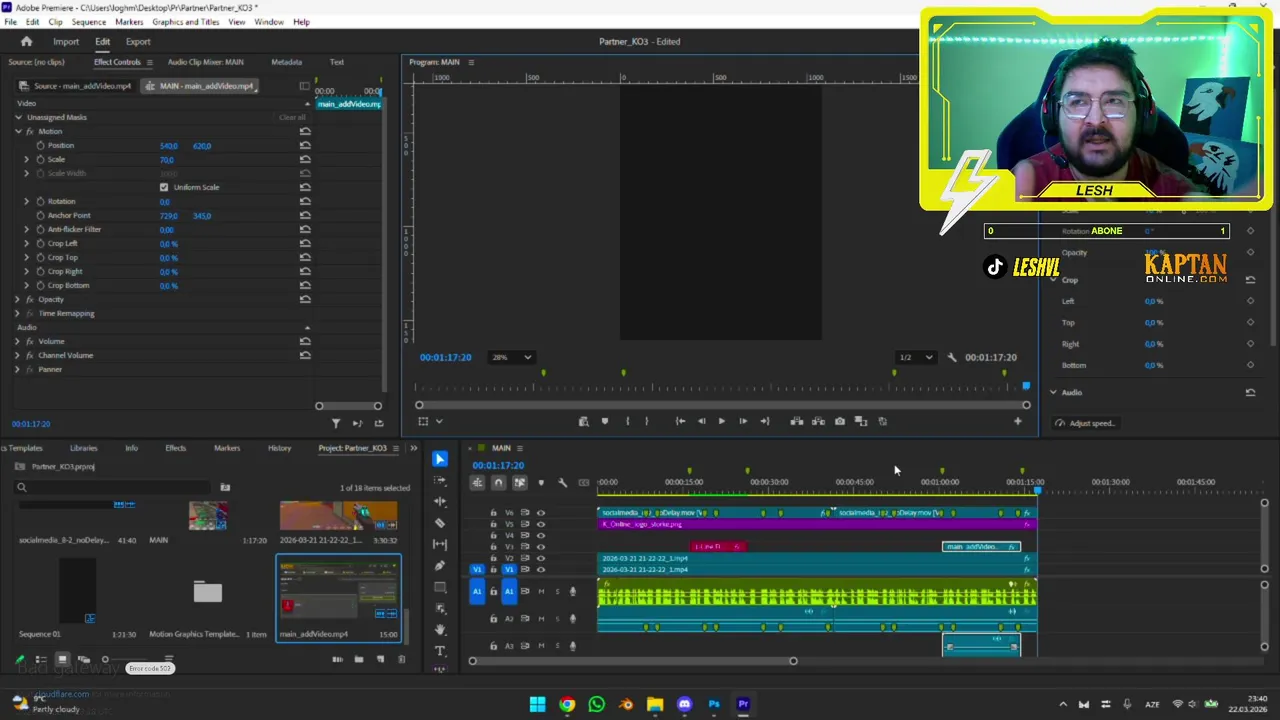
Task: Select the Pen tool
Action: [440, 566]
